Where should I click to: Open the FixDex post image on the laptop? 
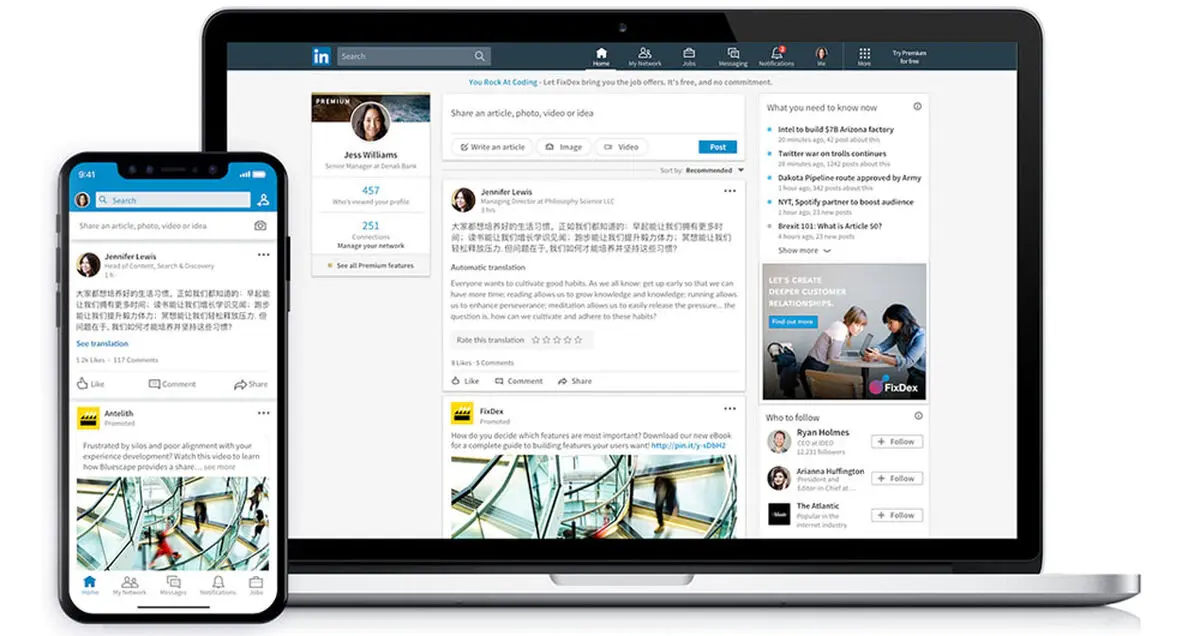click(593, 497)
